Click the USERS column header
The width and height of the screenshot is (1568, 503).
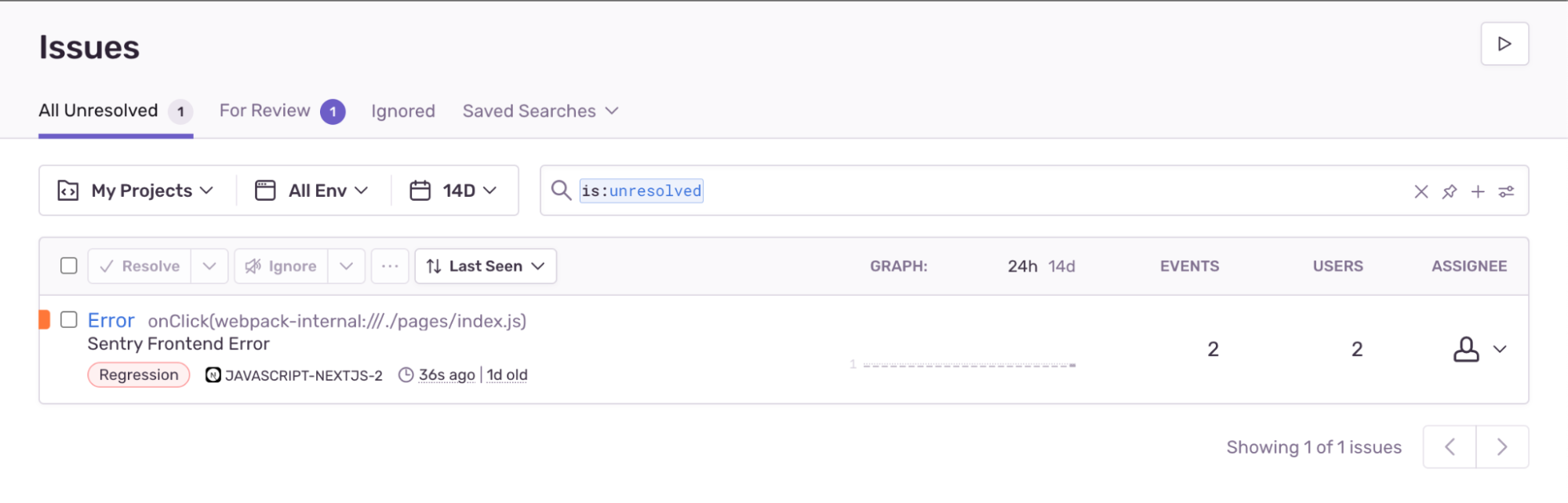(x=1337, y=266)
